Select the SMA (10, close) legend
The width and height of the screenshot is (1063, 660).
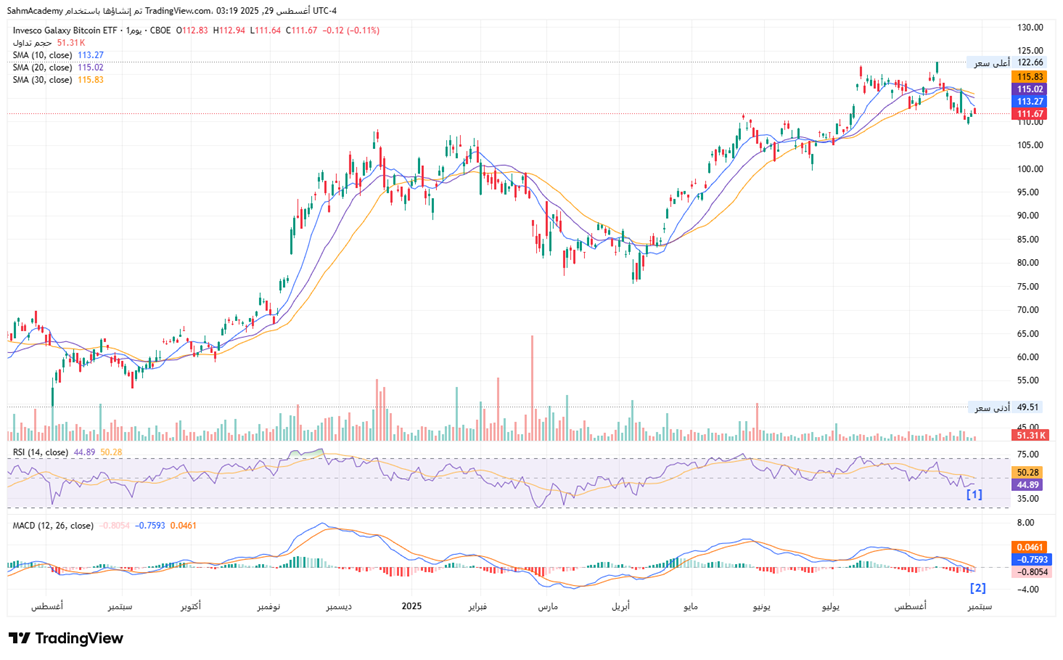(42, 55)
